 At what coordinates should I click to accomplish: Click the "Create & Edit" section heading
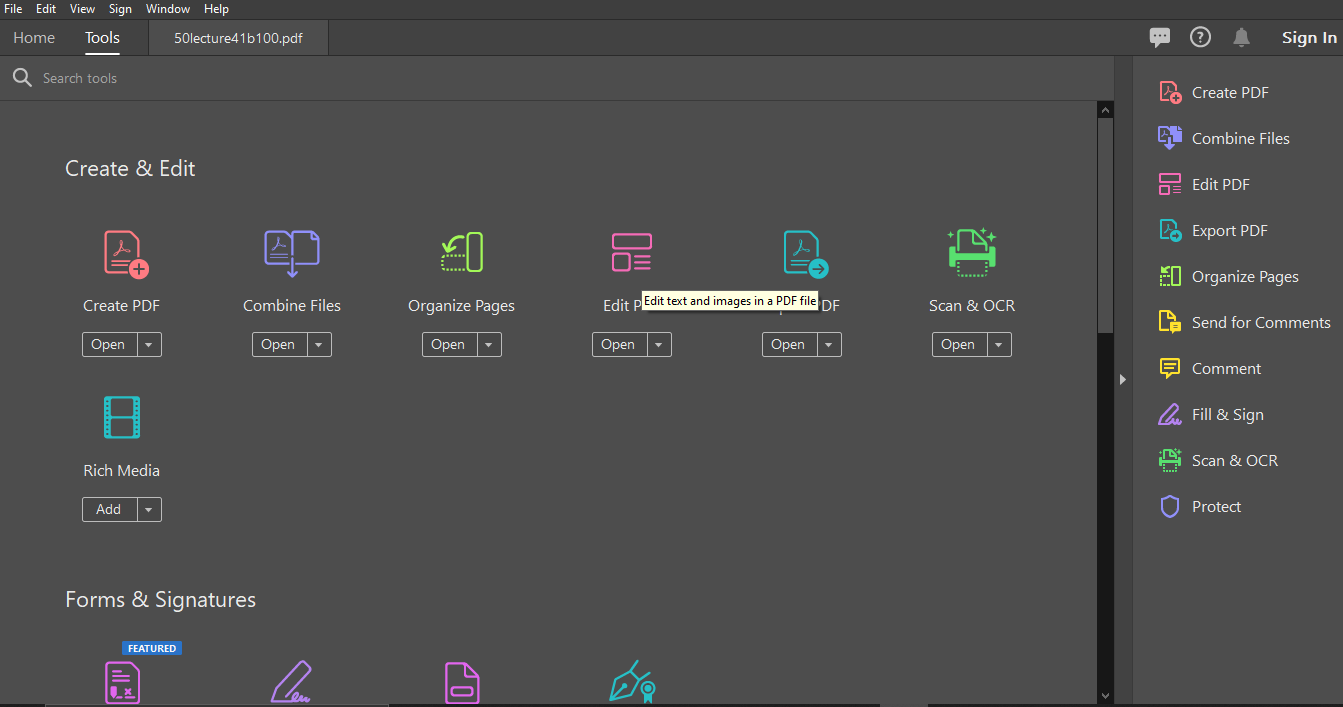pyautogui.click(x=130, y=168)
